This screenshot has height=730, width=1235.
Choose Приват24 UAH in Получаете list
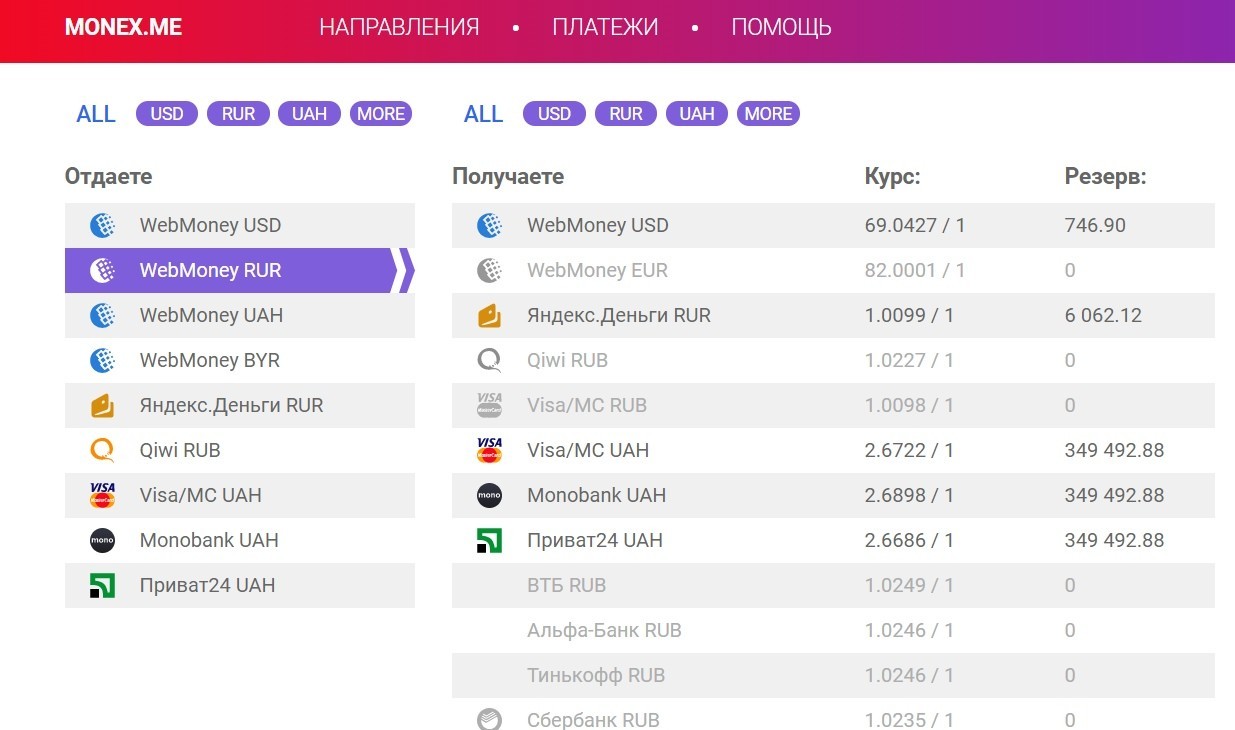coord(833,540)
